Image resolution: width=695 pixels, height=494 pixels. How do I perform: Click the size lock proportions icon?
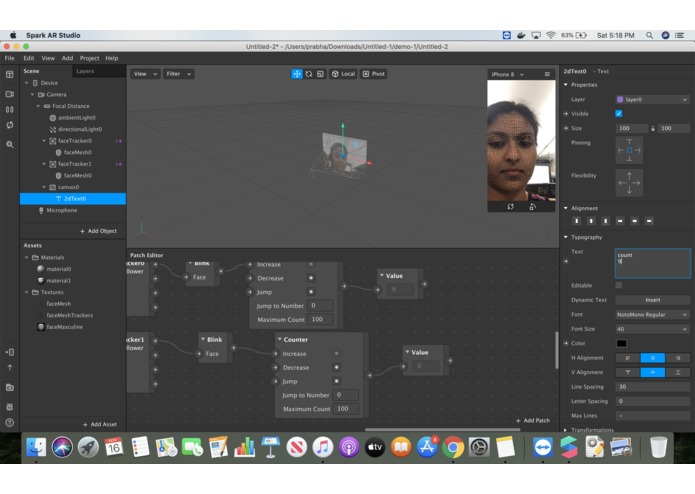pos(653,128)
